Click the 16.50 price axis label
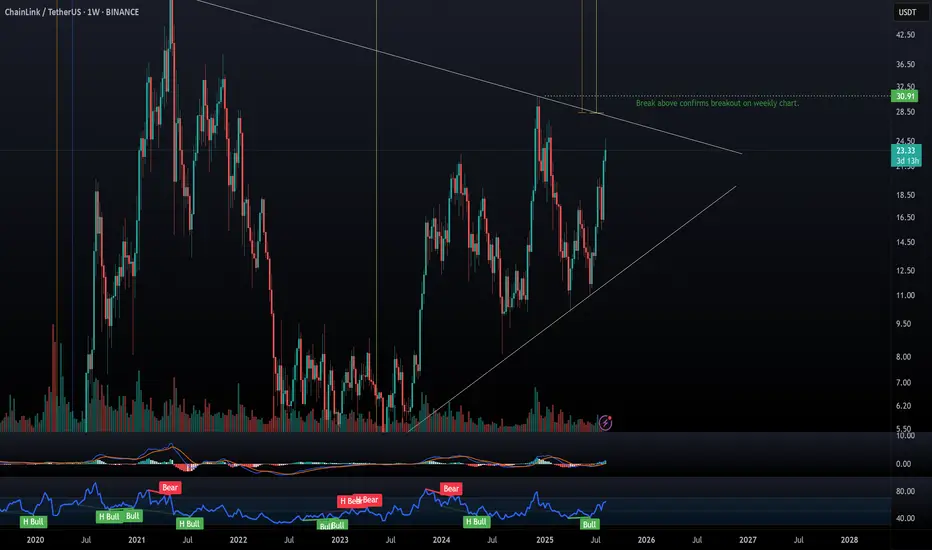This screenshot has width=932, height=550. pyautogui.click(x=905, y=218)
